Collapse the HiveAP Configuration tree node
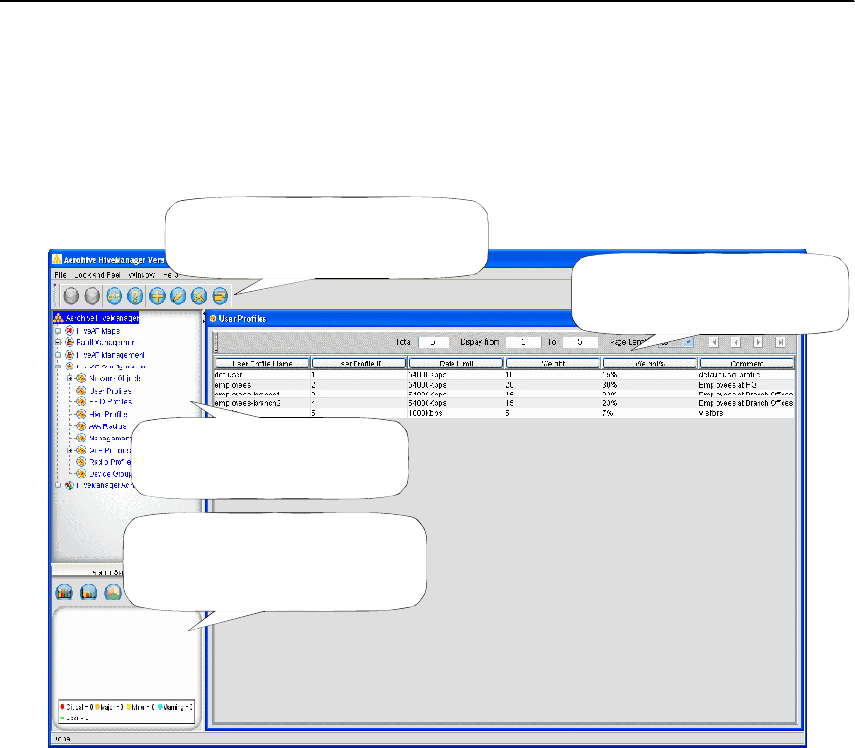 click(x=58, y=367)
